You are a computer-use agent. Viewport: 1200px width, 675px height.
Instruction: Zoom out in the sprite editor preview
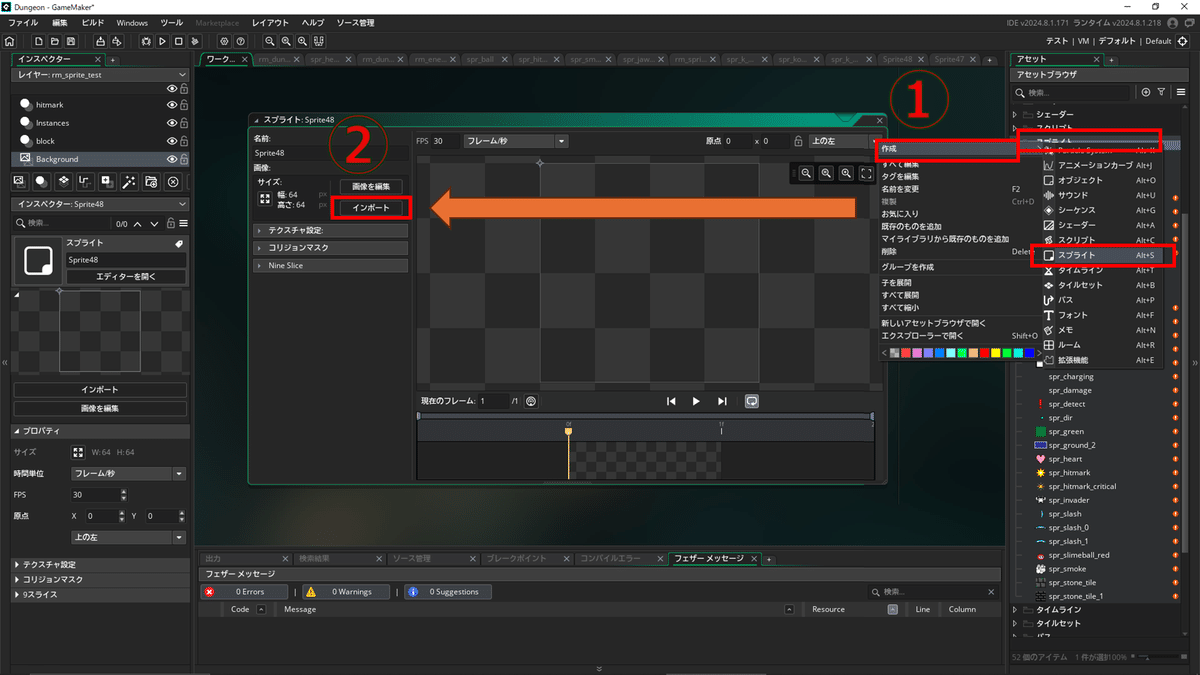pos(806,173)
